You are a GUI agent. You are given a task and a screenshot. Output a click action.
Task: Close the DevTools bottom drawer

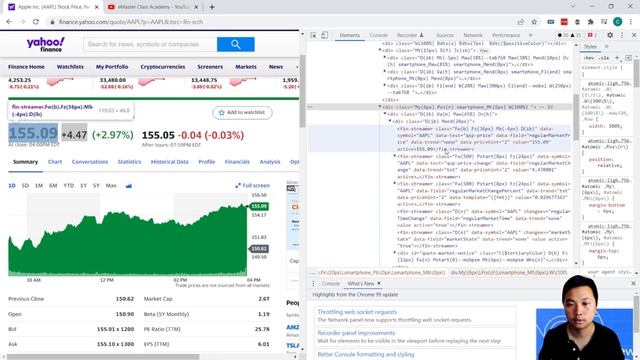pyautogui.click(x=633, y=283)
